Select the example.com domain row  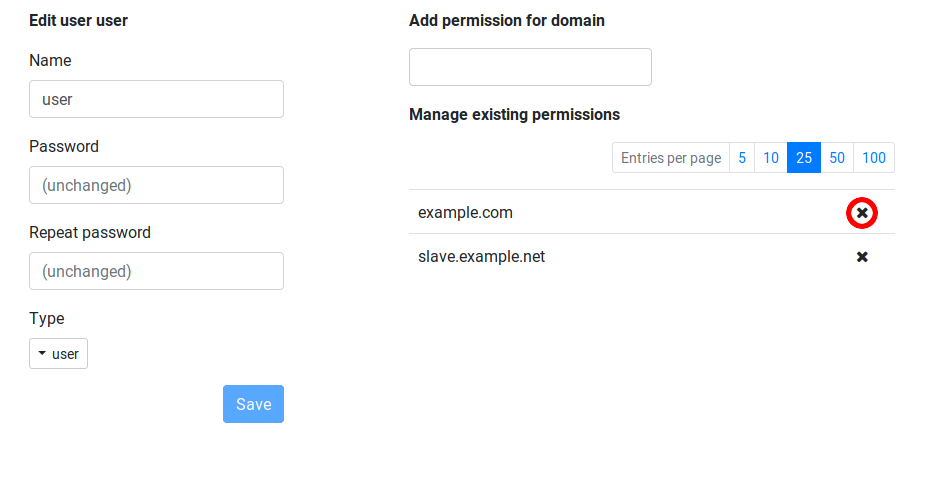click(x=652, y=212)
